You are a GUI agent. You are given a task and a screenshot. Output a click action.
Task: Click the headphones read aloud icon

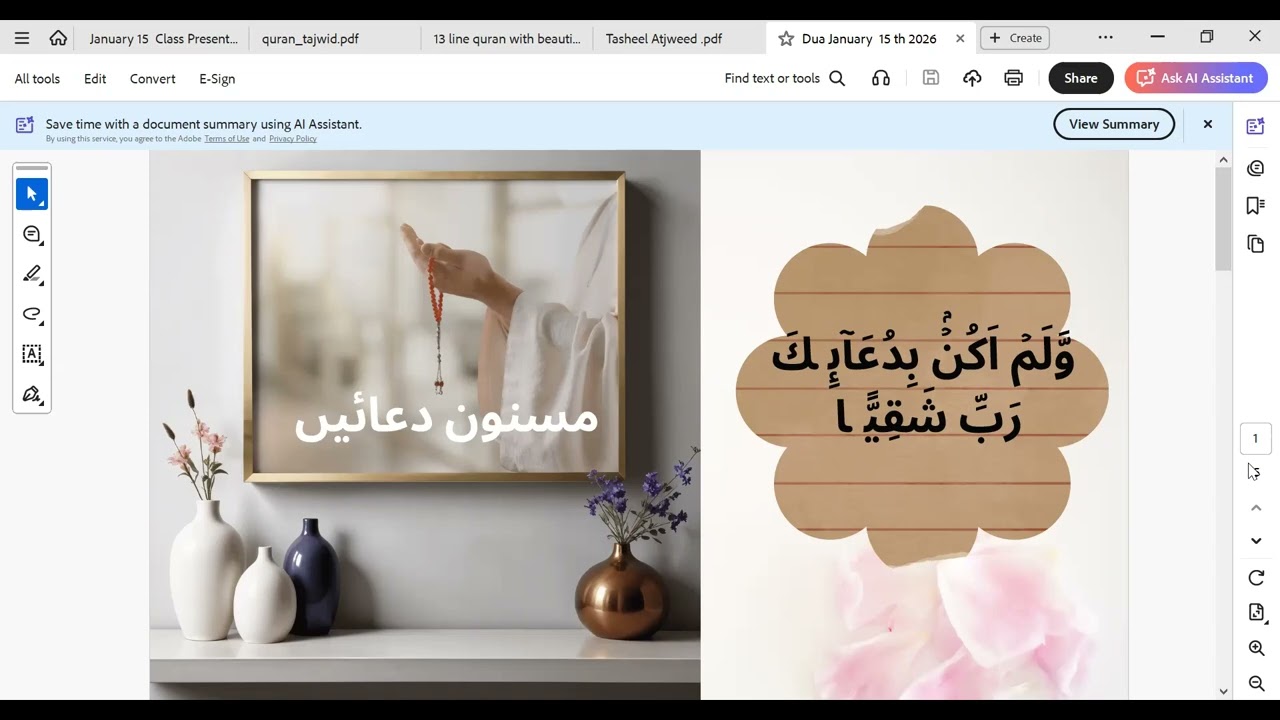click(881, 78)
